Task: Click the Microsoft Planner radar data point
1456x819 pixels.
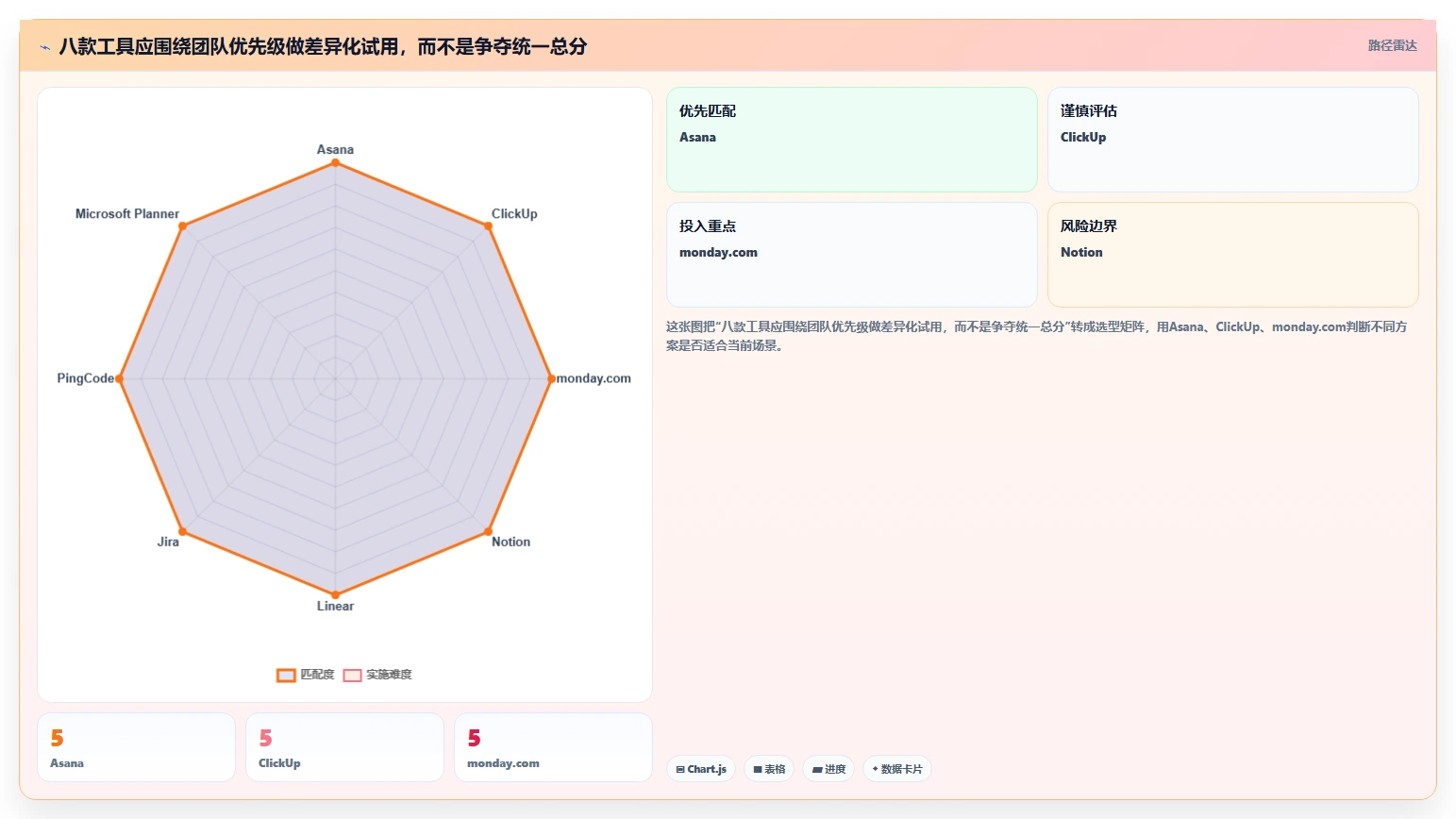Action: click(182, 226)
